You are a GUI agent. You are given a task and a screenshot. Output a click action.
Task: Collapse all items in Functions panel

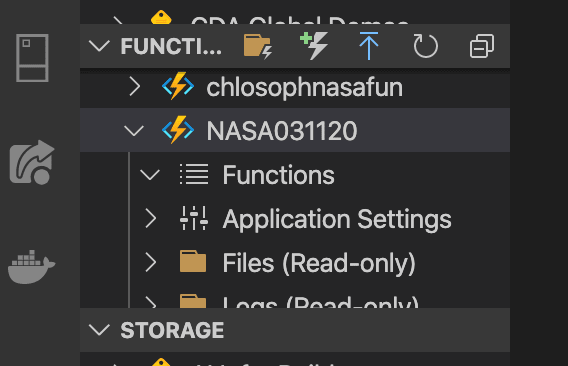click(x=482, y=46)
